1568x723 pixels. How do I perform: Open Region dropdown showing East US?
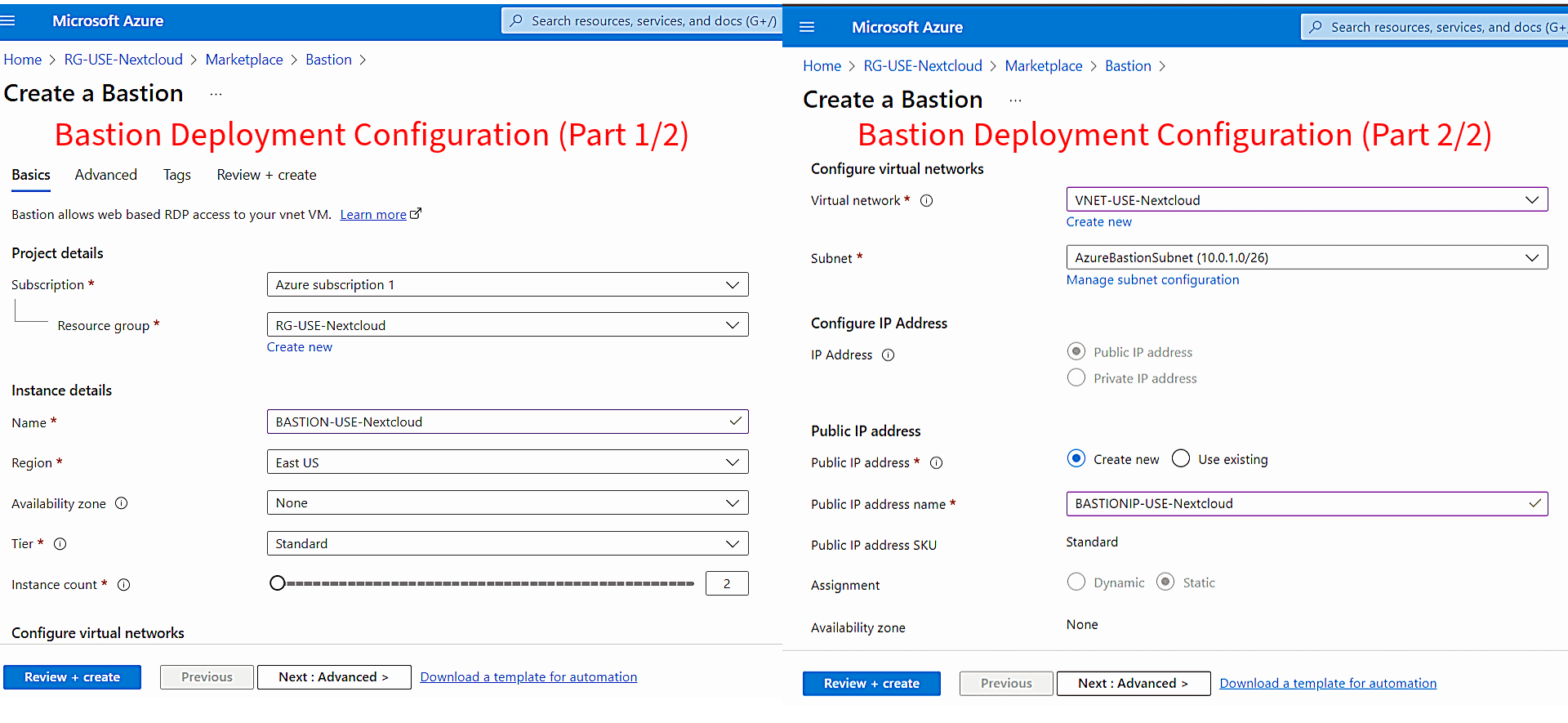coord(507,462)
